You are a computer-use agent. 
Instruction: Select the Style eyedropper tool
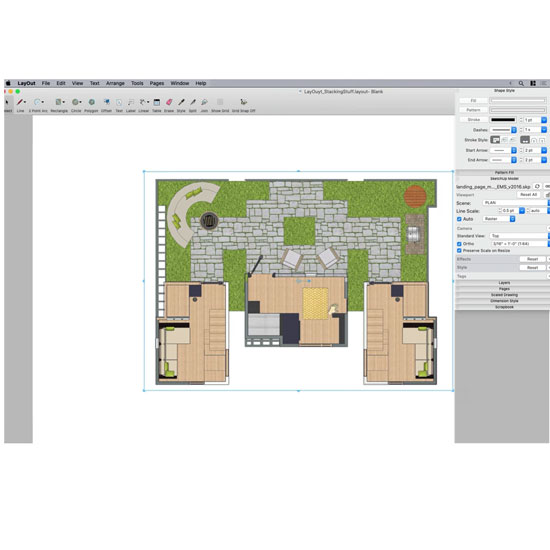point(181,102)
